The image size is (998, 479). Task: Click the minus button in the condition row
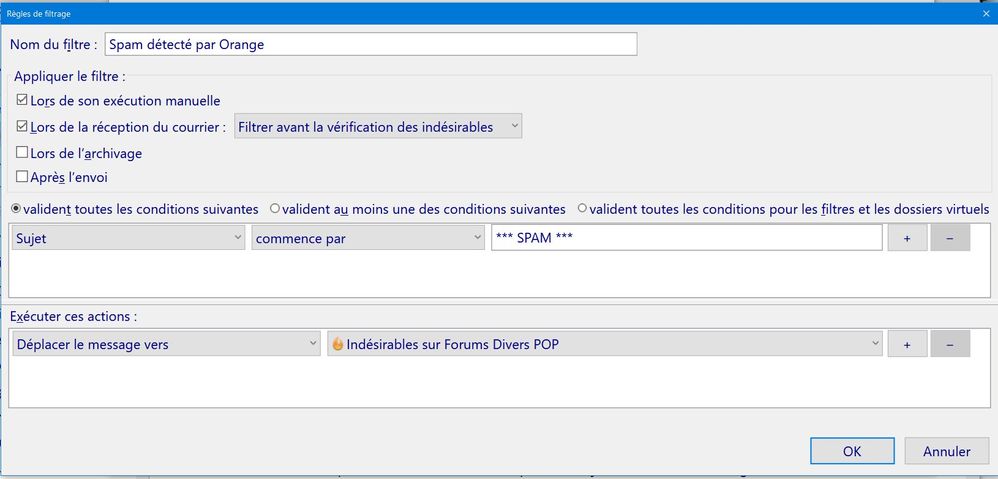pyautogui.click(x=950, y=238)
